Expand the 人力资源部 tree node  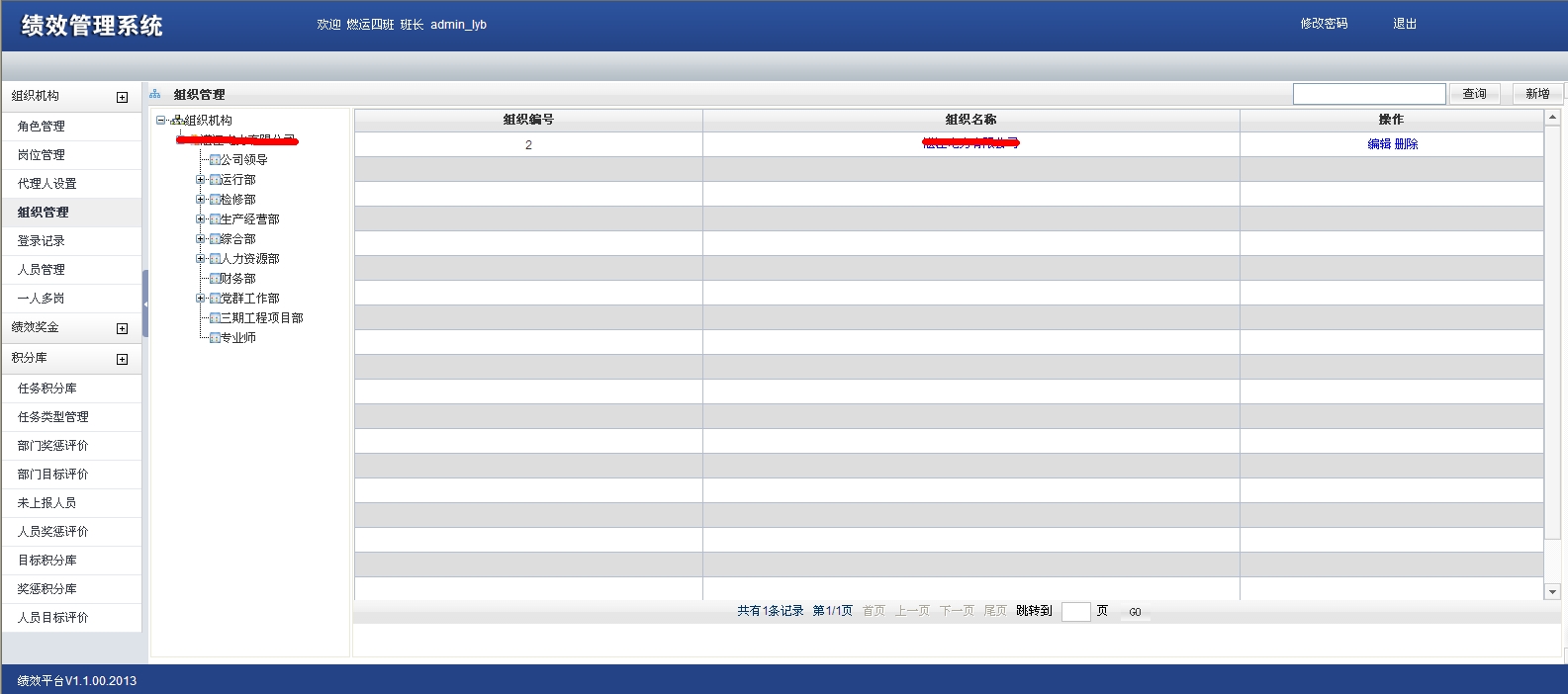(200, 259)
